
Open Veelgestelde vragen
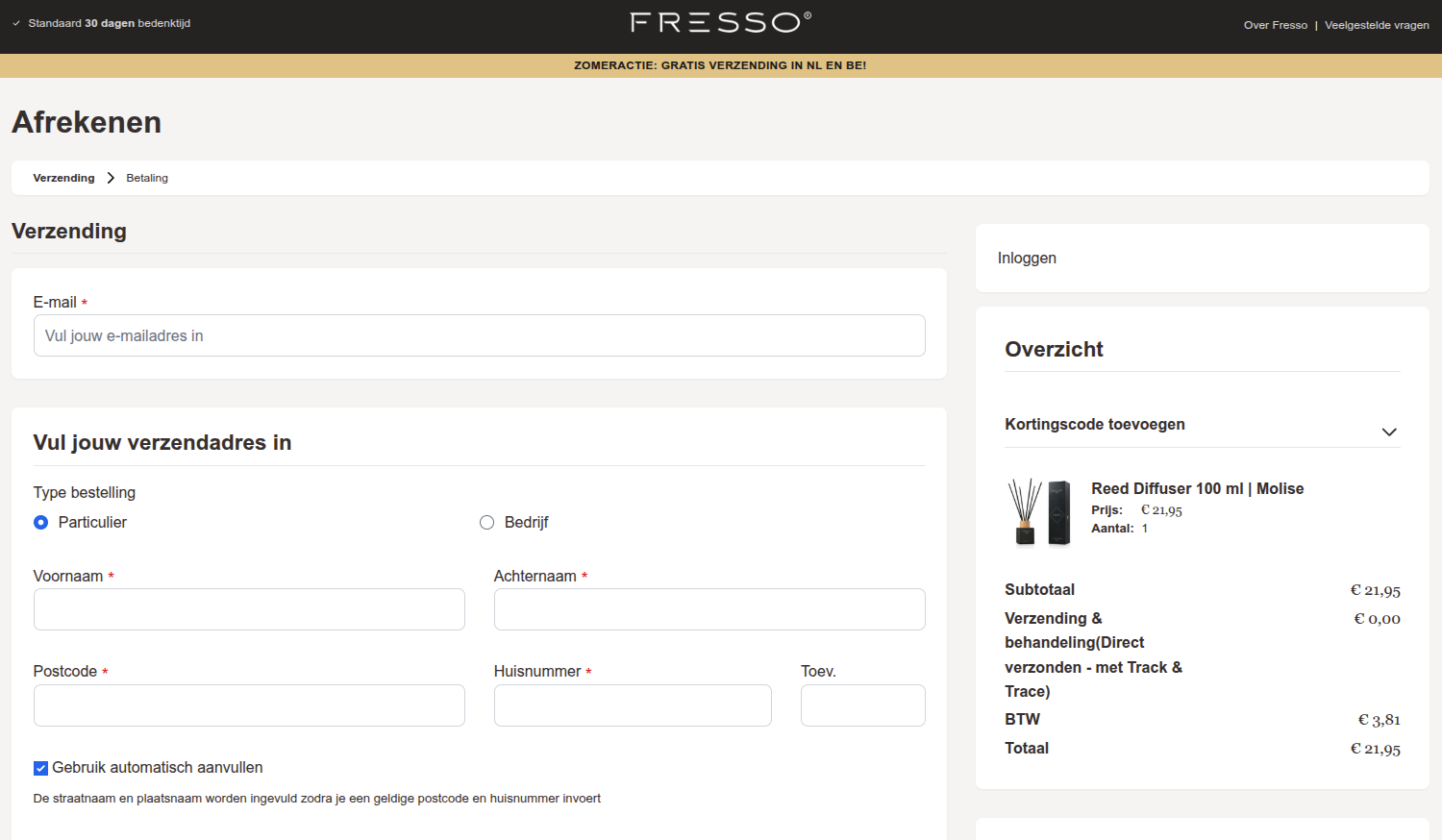[1377, 25]
